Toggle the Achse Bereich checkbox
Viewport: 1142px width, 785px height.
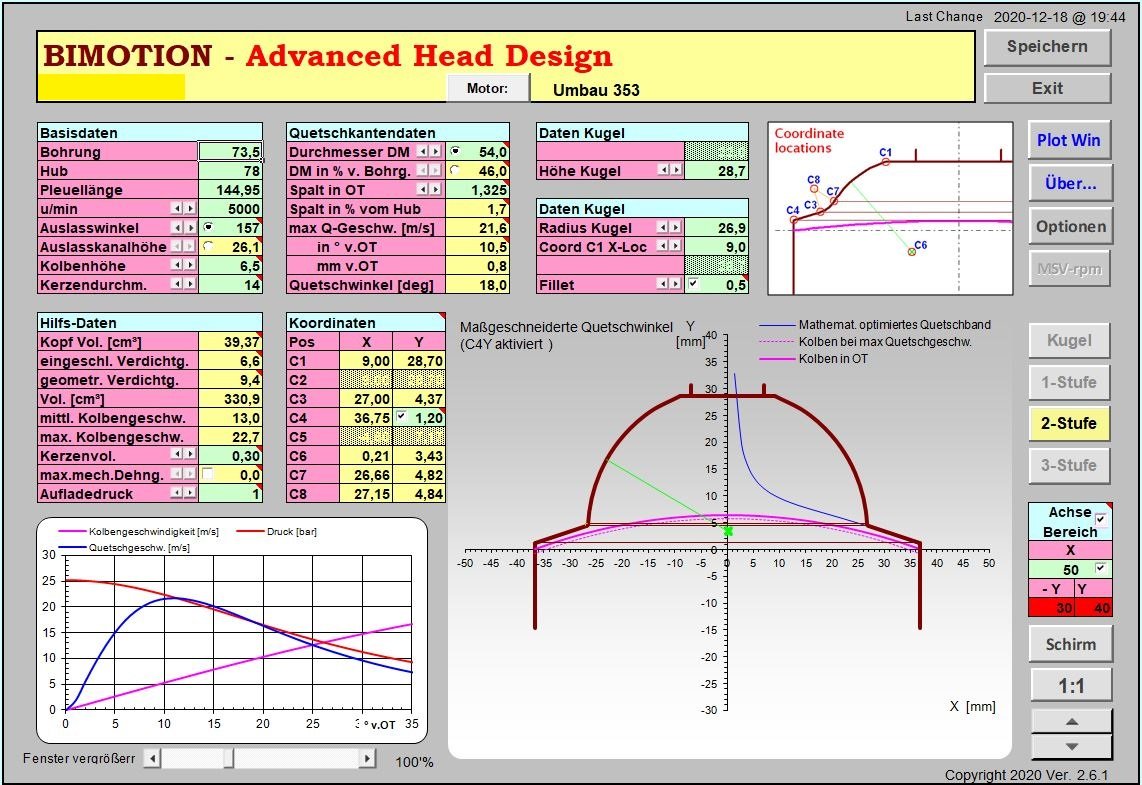[x=1101, y=519]
